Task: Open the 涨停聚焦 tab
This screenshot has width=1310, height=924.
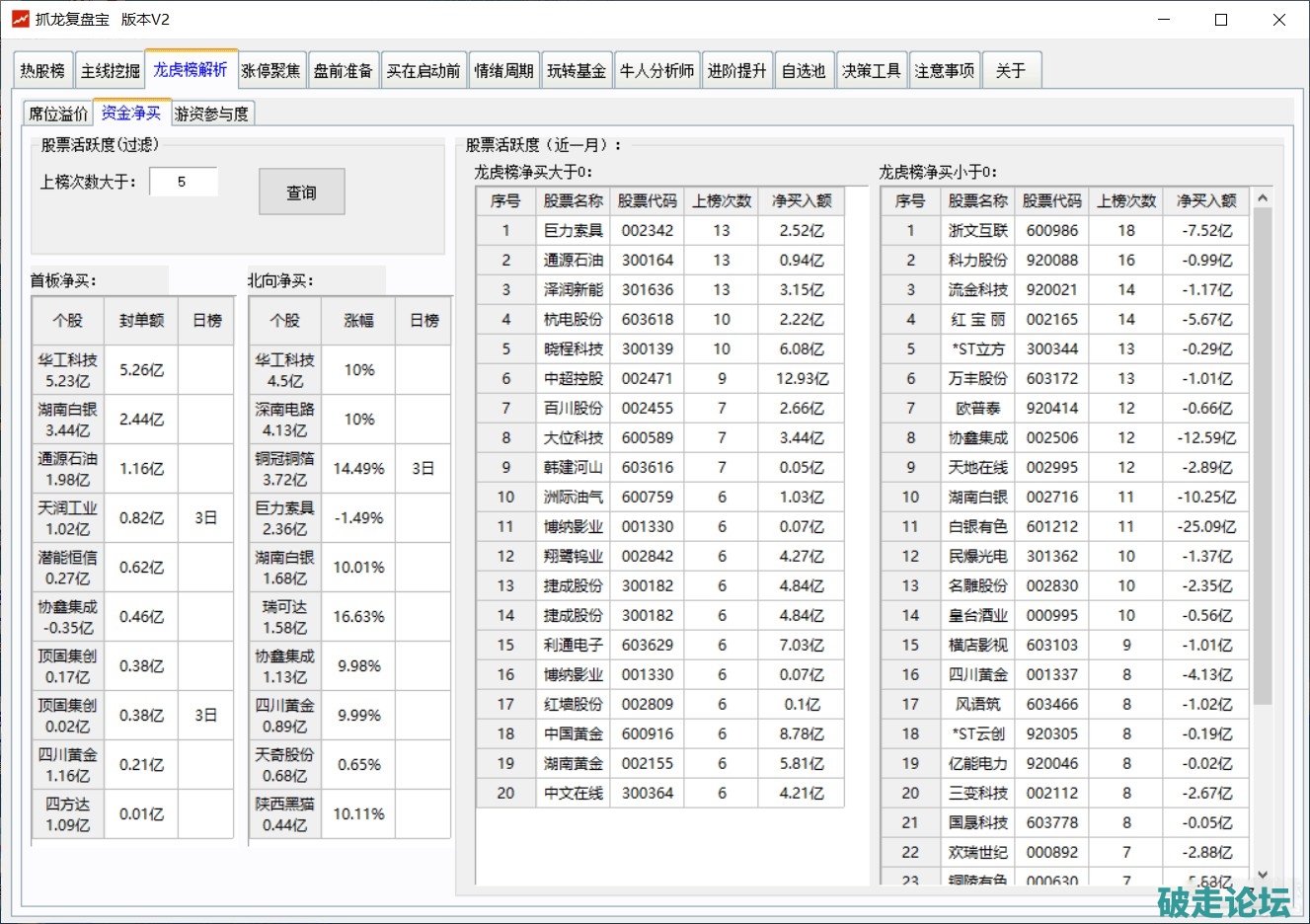Action: tap(270, 71)
